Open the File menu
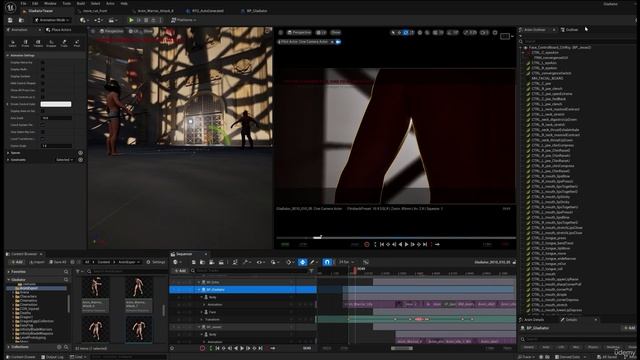Image resolution: width=640 pixels, height=360 pixels. click(24, 3)
